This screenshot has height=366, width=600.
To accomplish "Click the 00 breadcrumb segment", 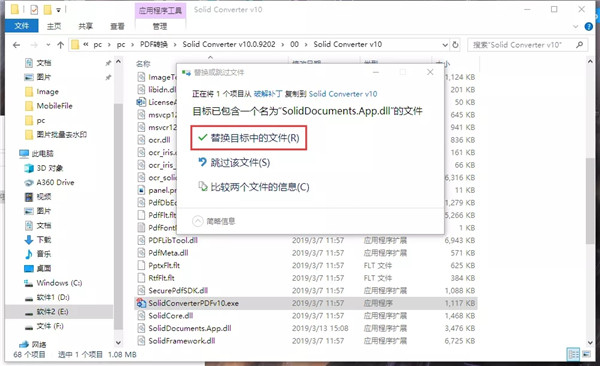I will (x=294, y=44).
